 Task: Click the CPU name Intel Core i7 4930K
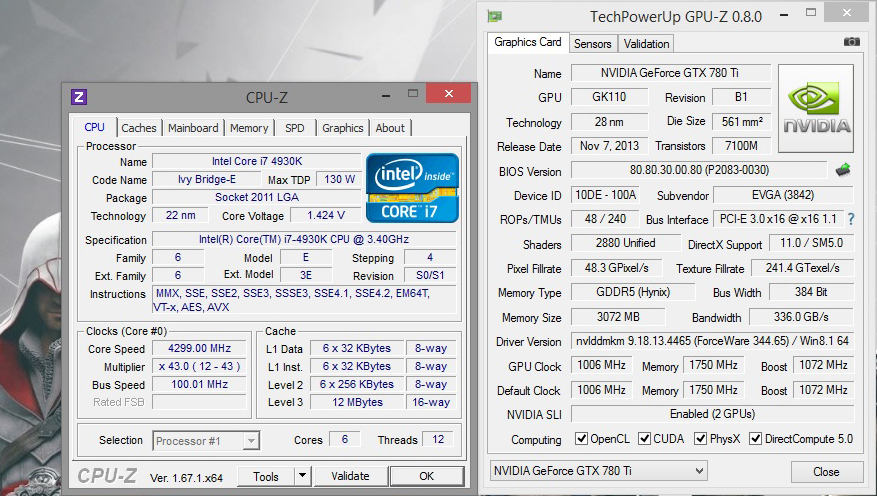pos(257,161)
